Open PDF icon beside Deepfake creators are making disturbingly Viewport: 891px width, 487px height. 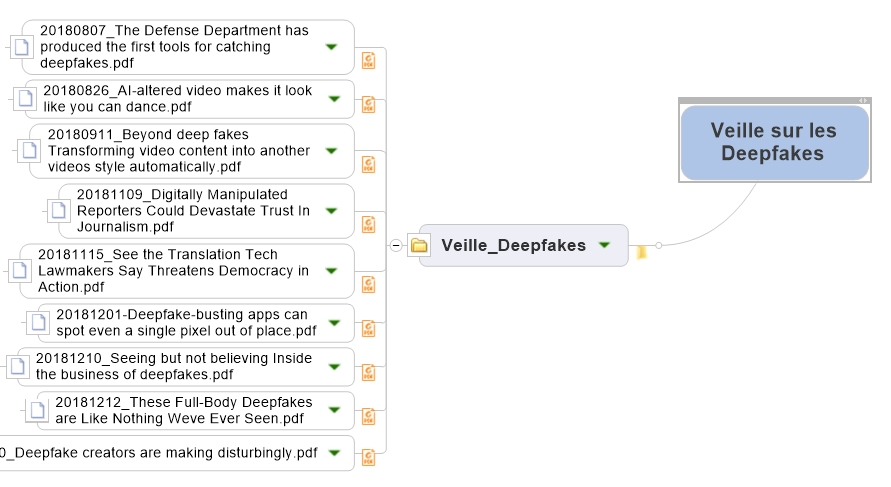(369, 457)
